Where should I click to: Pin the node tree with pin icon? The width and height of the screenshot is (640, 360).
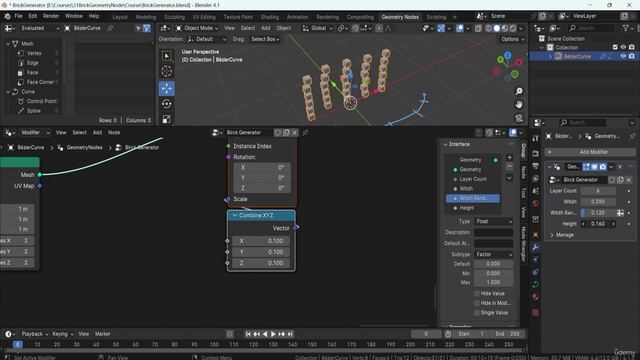(x=305, y=133)
